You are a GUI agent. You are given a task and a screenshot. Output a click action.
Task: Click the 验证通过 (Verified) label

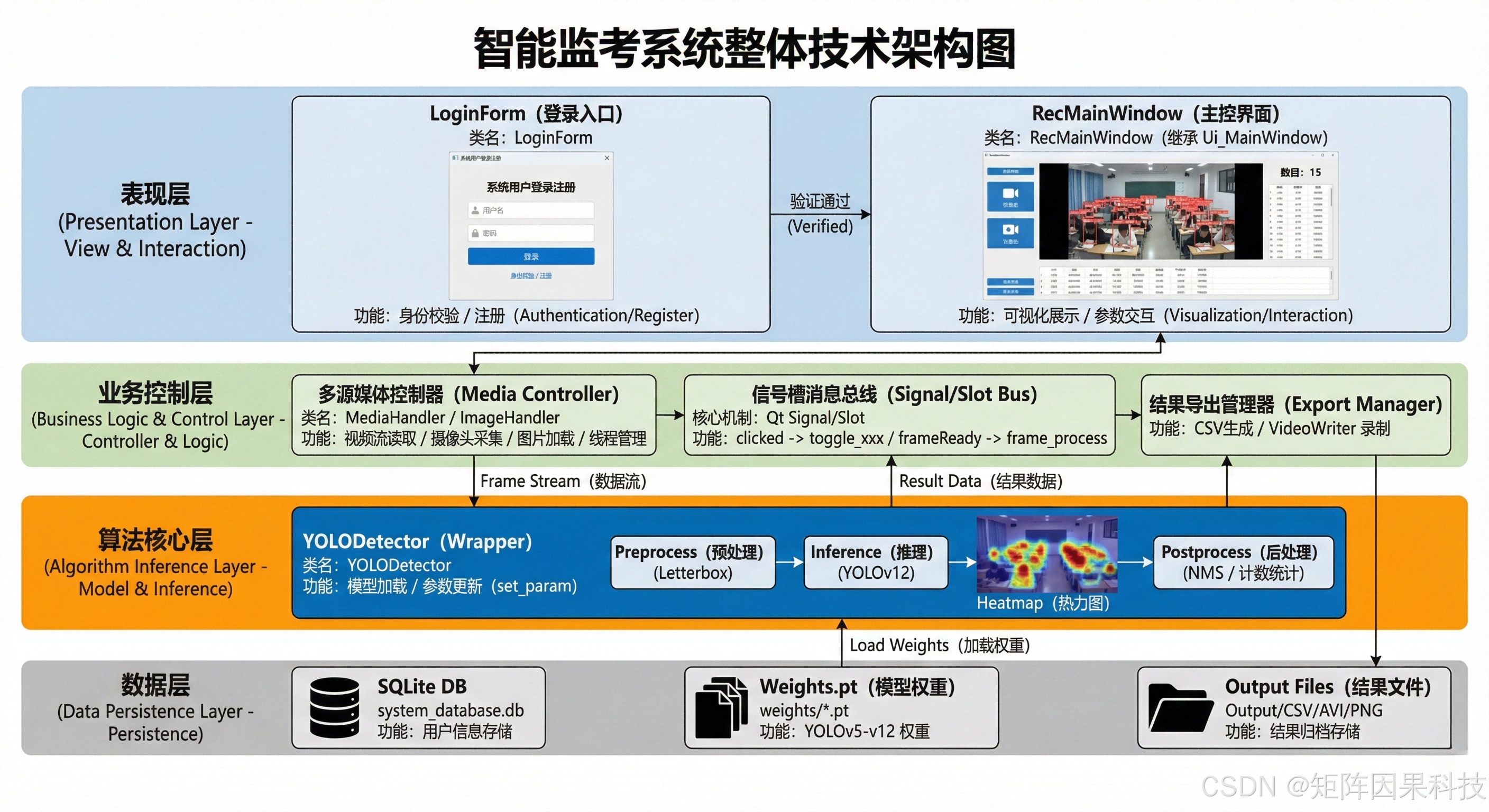(820, 213)
